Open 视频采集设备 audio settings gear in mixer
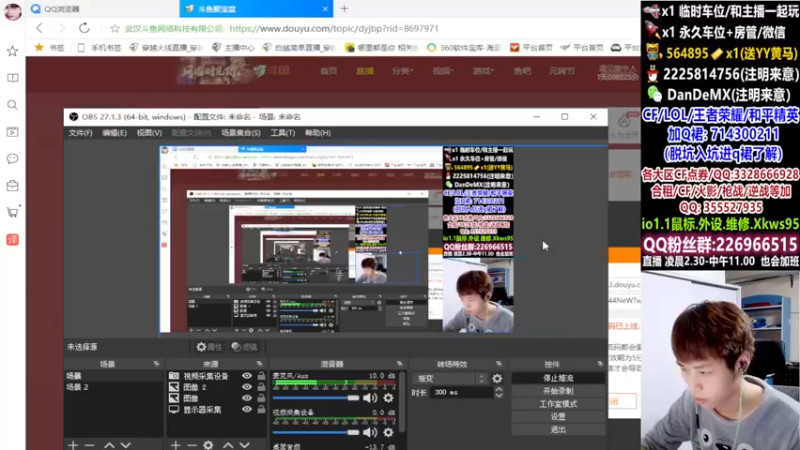The width and height of the screenshot is (800, 450). point(388,433)
